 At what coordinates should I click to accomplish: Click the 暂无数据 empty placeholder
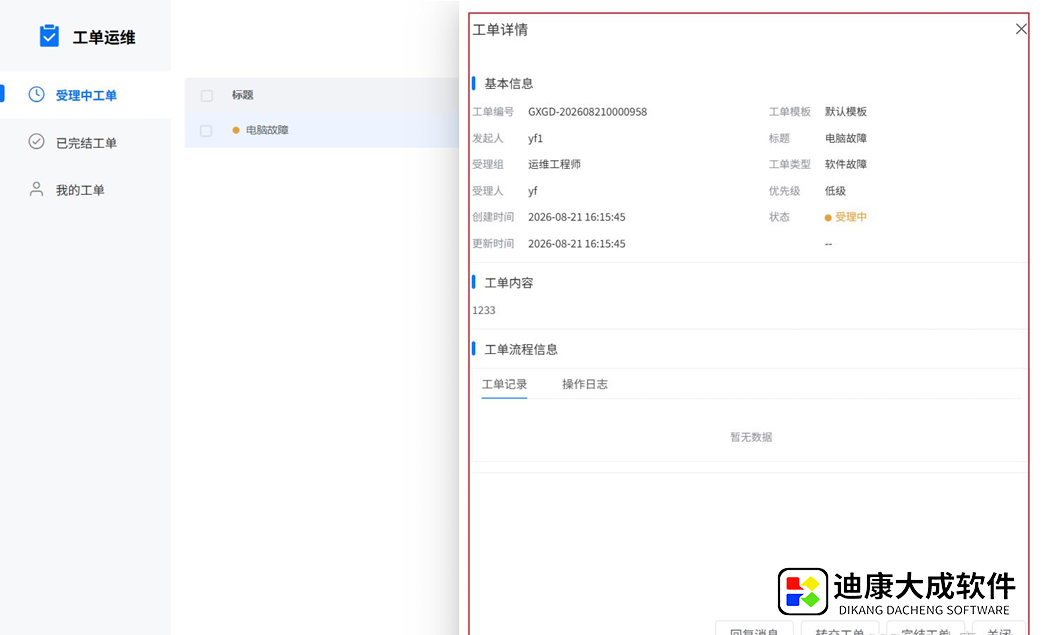751,437
